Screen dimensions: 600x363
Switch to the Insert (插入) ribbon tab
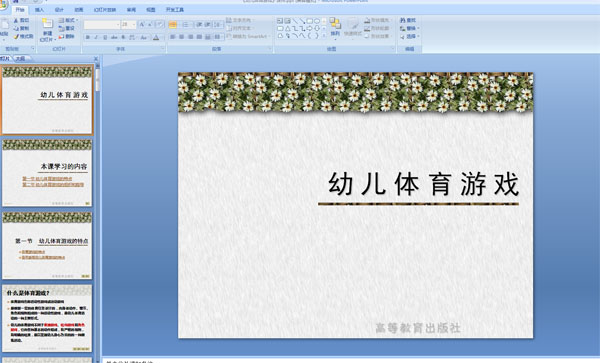pyautogui.click(x=39, y=10)
